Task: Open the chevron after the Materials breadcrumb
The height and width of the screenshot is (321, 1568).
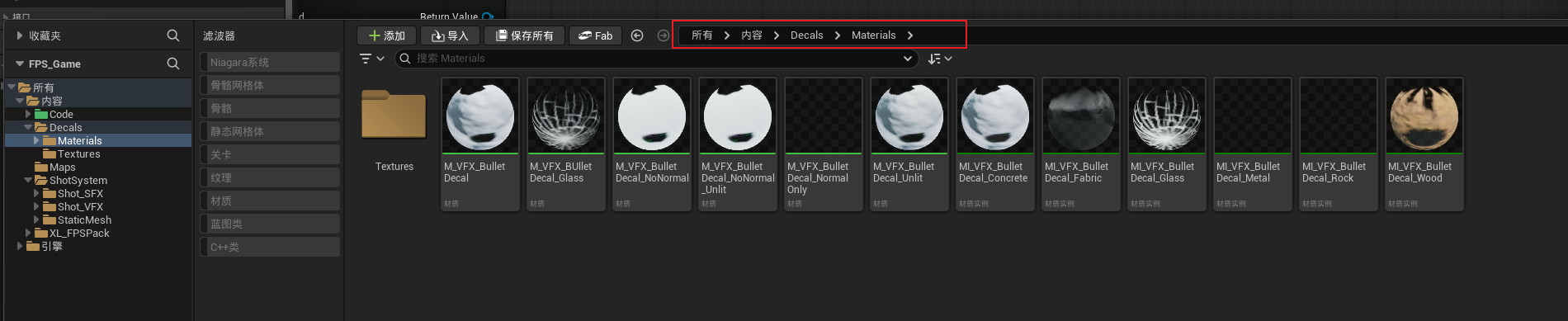Action: [910, 35]
